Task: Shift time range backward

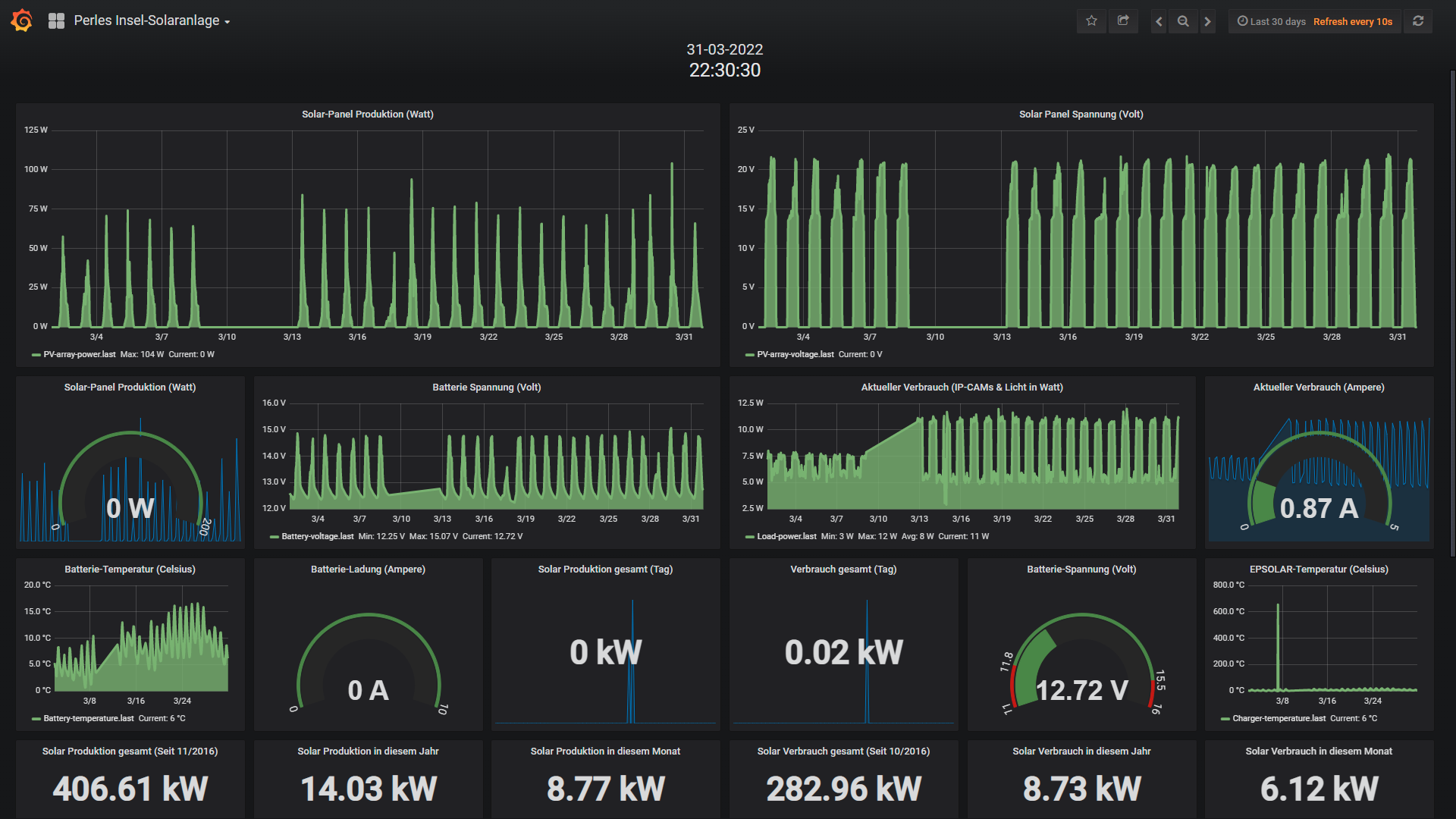Action: (x=1159, y=21)
